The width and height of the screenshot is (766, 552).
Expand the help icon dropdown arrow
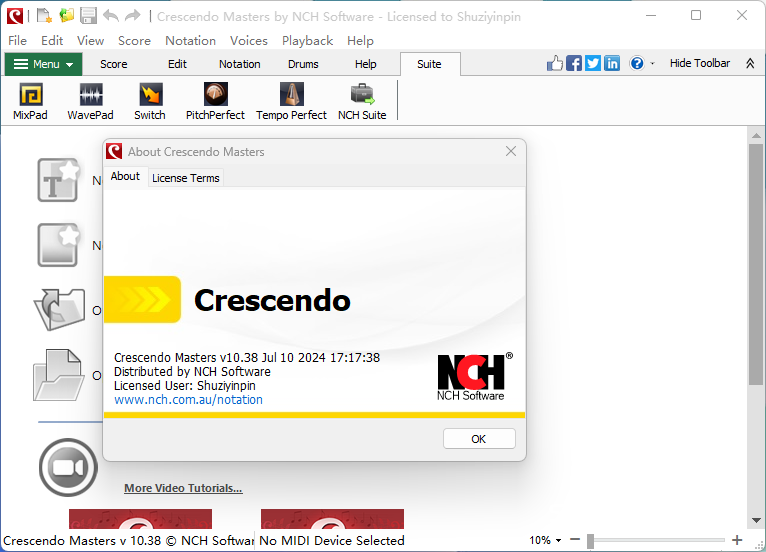click(652, 64)
